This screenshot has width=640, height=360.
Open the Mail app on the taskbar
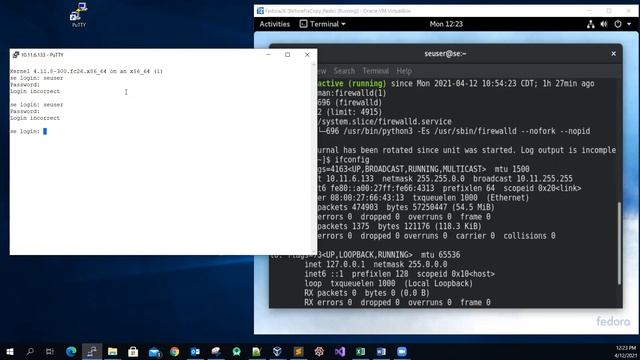(154, 351)
